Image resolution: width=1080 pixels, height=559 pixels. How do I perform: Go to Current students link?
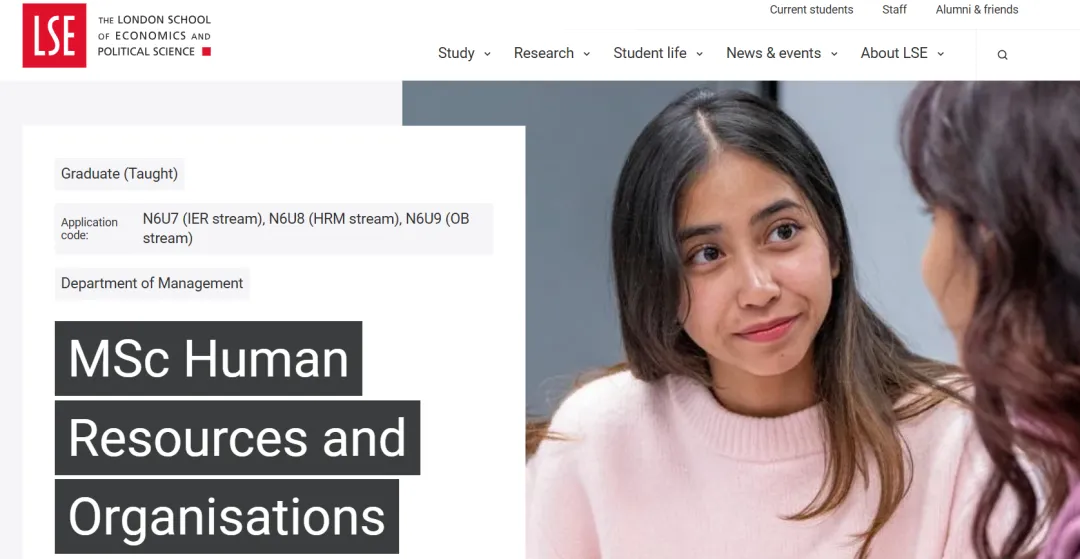click(811, 10)
